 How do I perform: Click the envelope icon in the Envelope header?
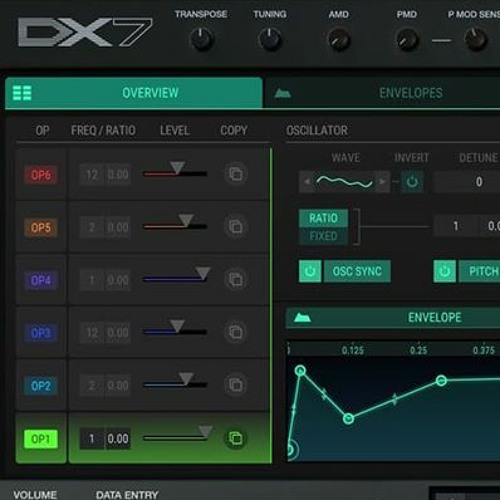(302, 318)
